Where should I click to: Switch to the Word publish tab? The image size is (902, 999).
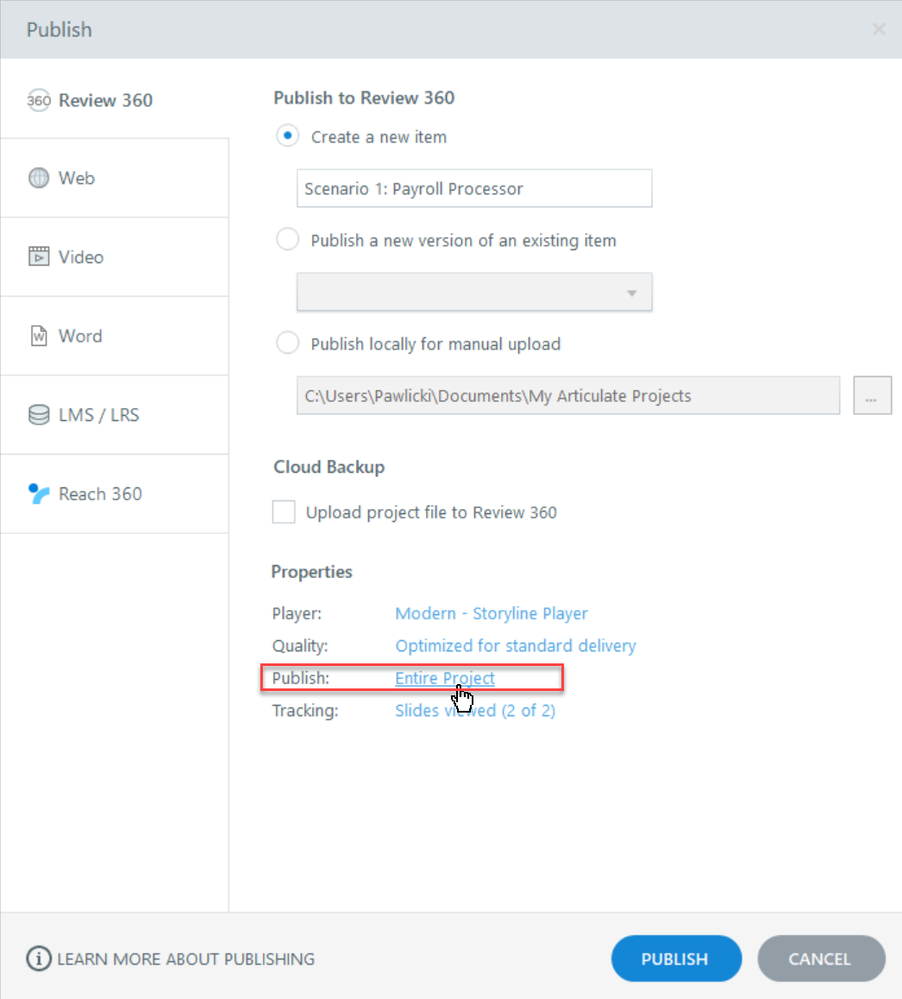coord(115,336)
